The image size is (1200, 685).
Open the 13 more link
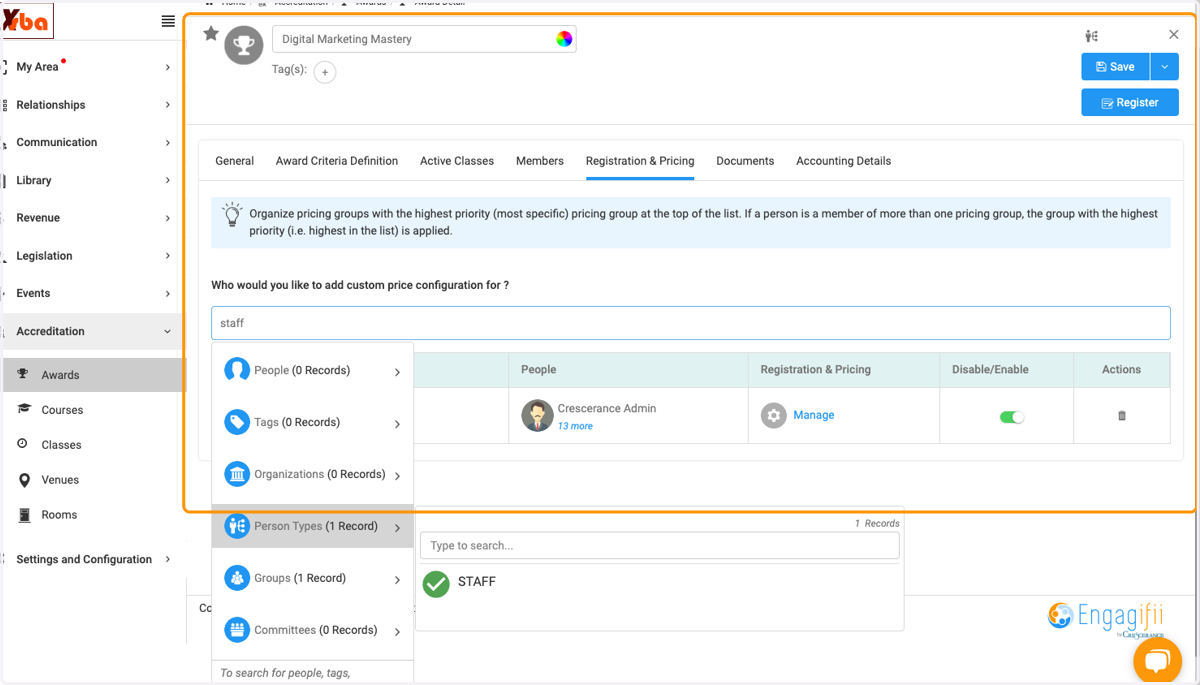coord(575,426)
